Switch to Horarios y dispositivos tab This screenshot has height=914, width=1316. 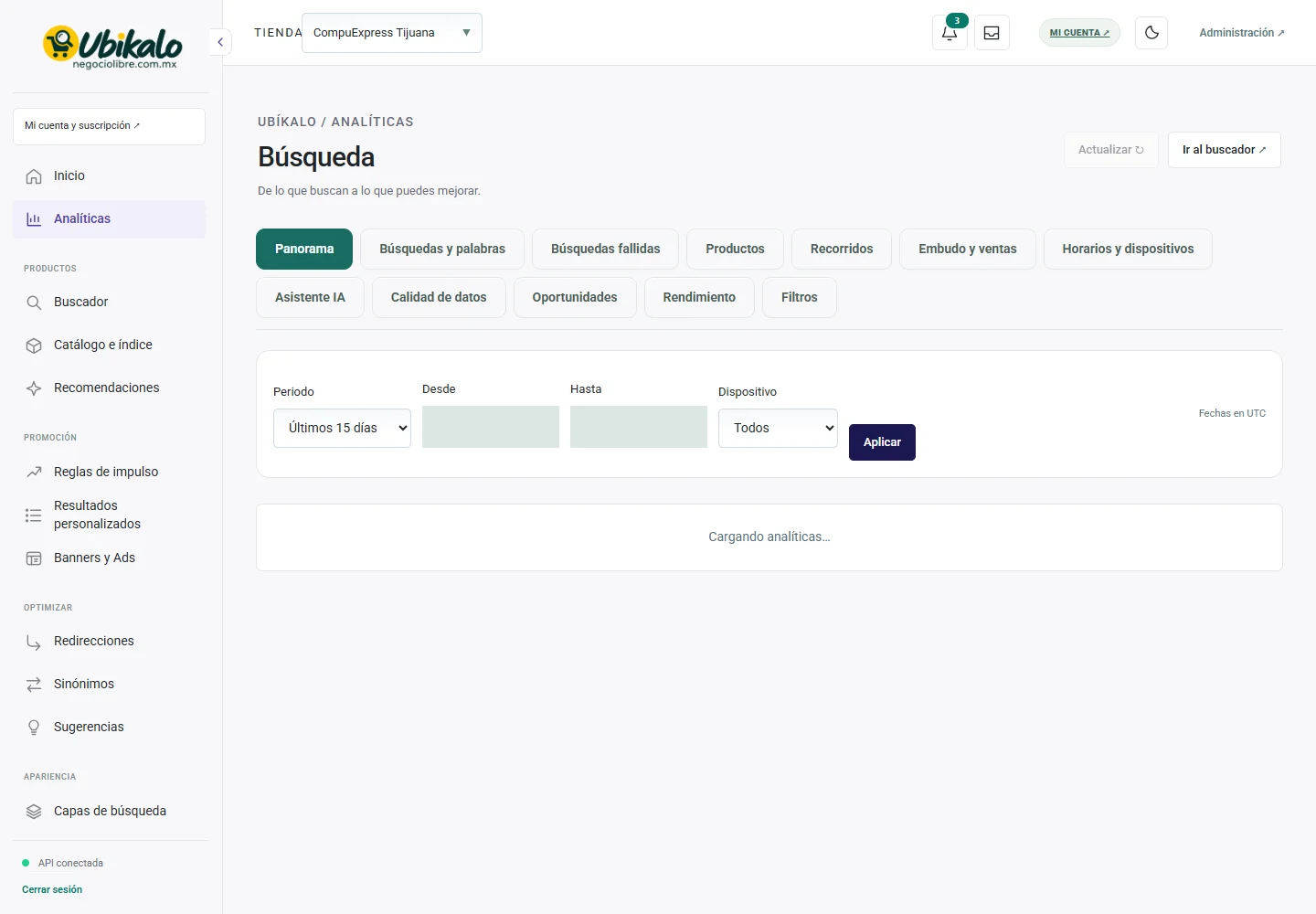1128,249
